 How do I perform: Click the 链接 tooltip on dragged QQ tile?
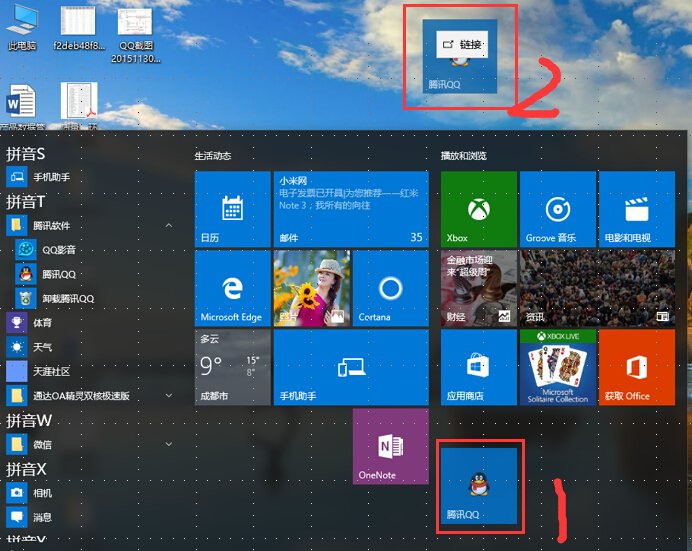coord(462,44)
